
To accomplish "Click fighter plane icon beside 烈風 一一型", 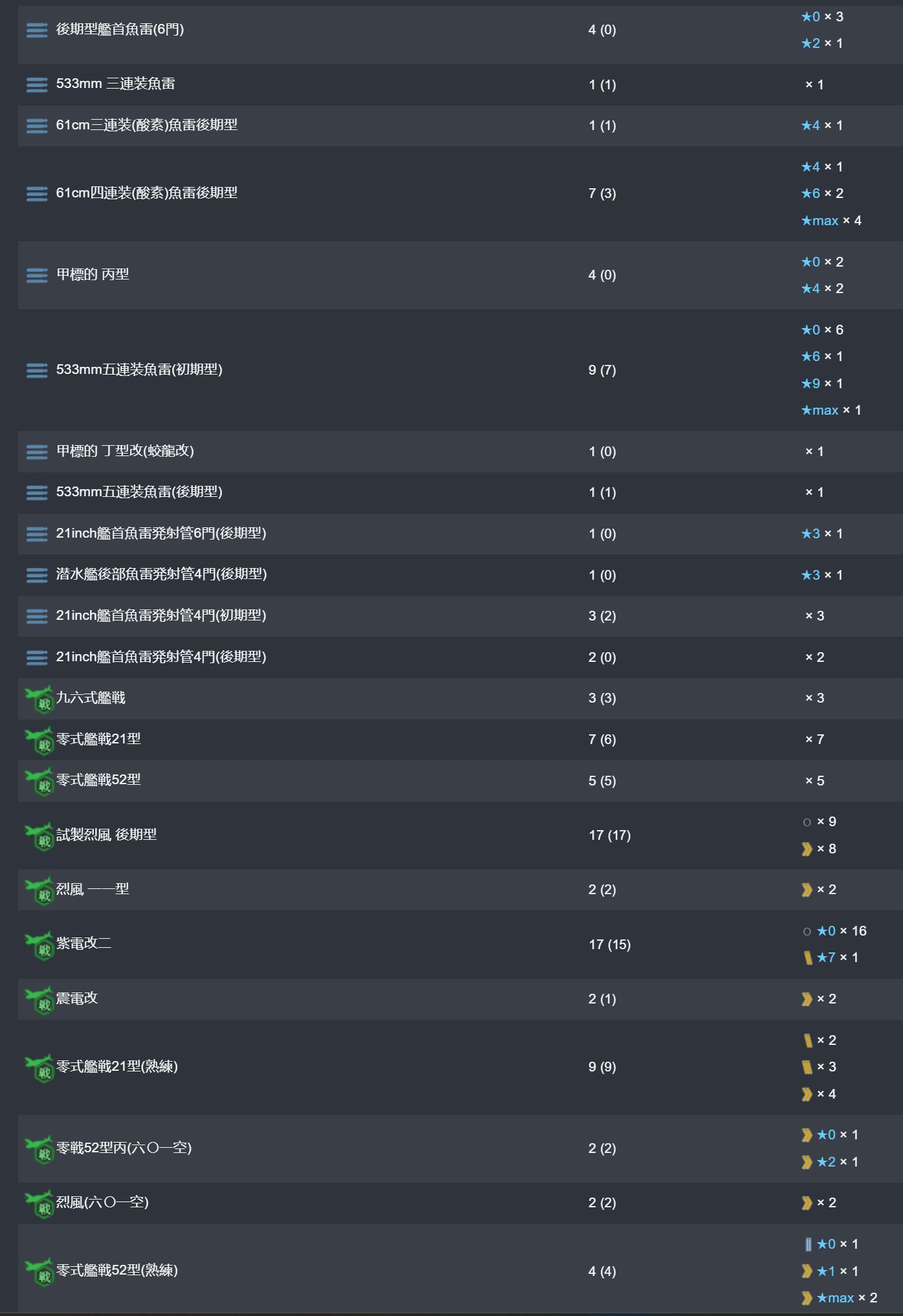I will pos(39,891).
